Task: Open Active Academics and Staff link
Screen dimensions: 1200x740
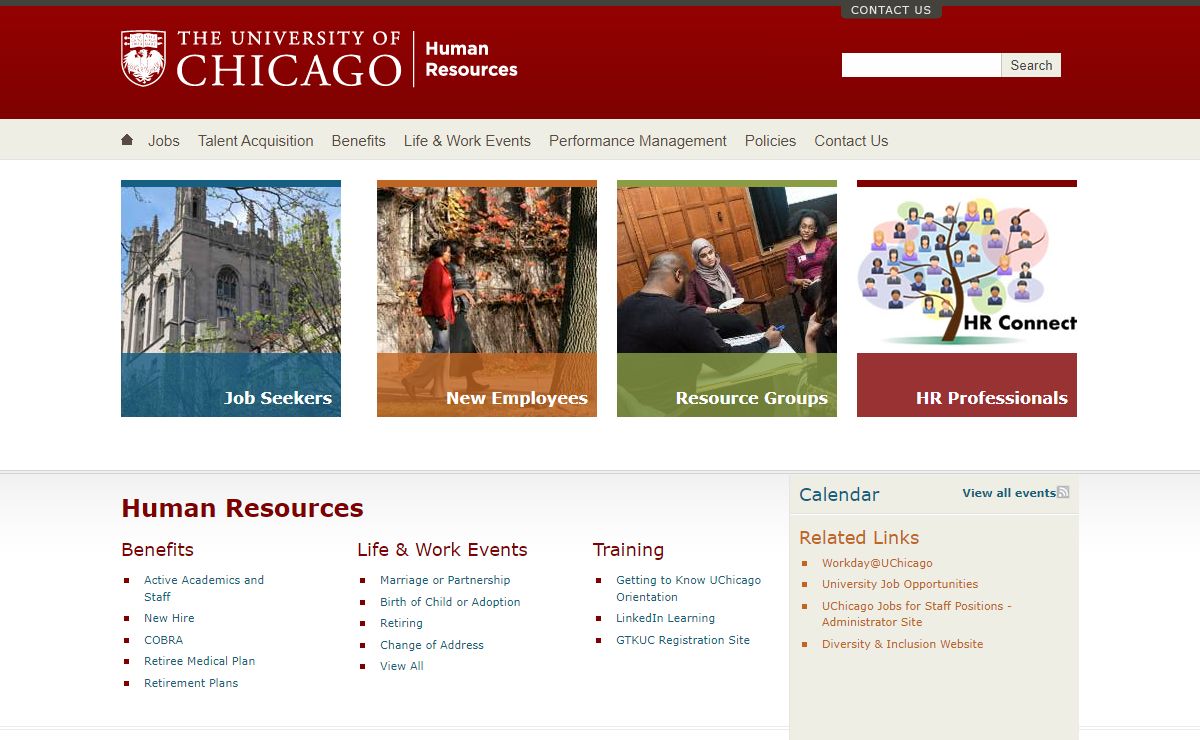Action: 204,588
